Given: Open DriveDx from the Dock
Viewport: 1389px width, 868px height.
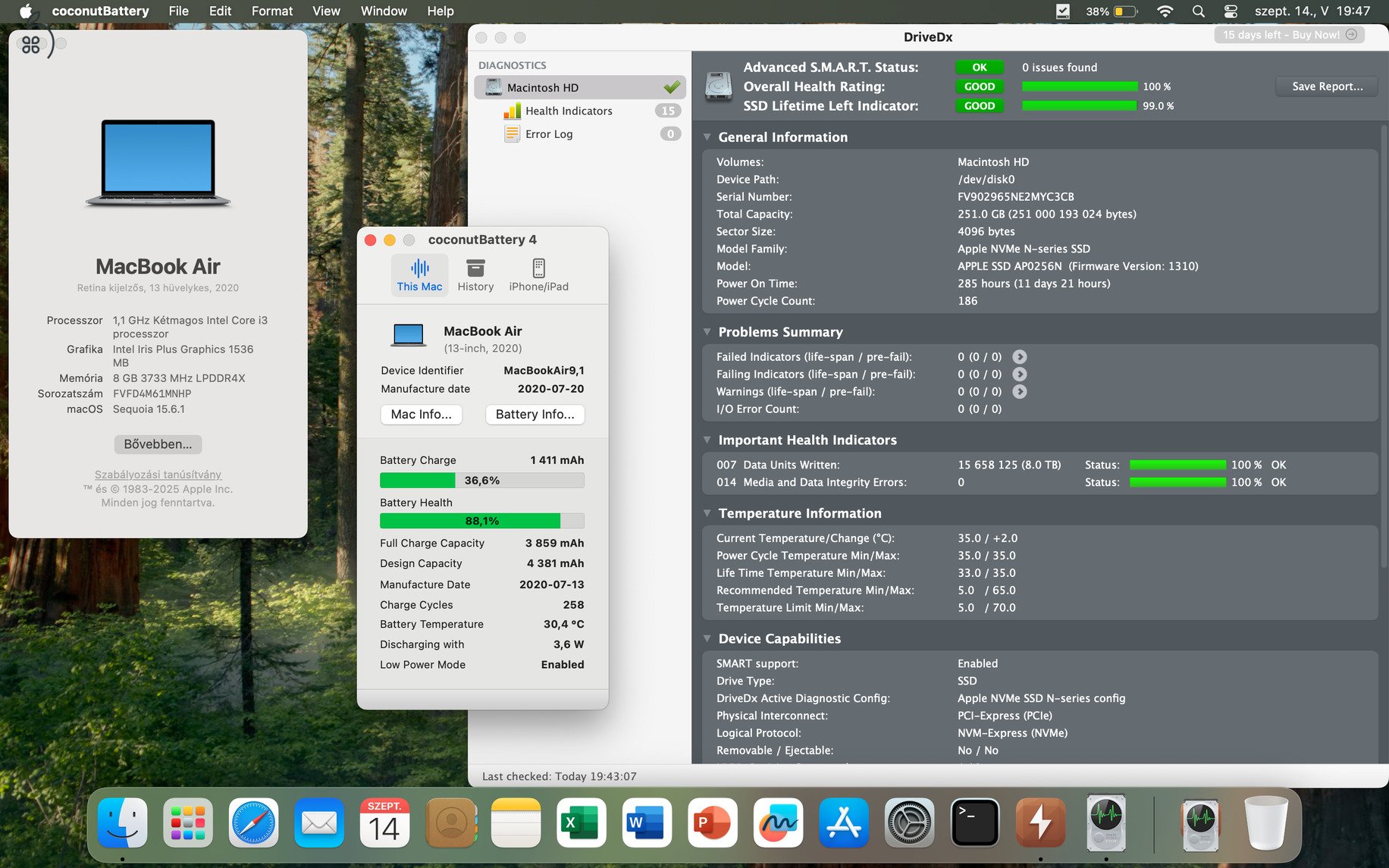Looking at the screenshot, I should [x=1106, y=823].
